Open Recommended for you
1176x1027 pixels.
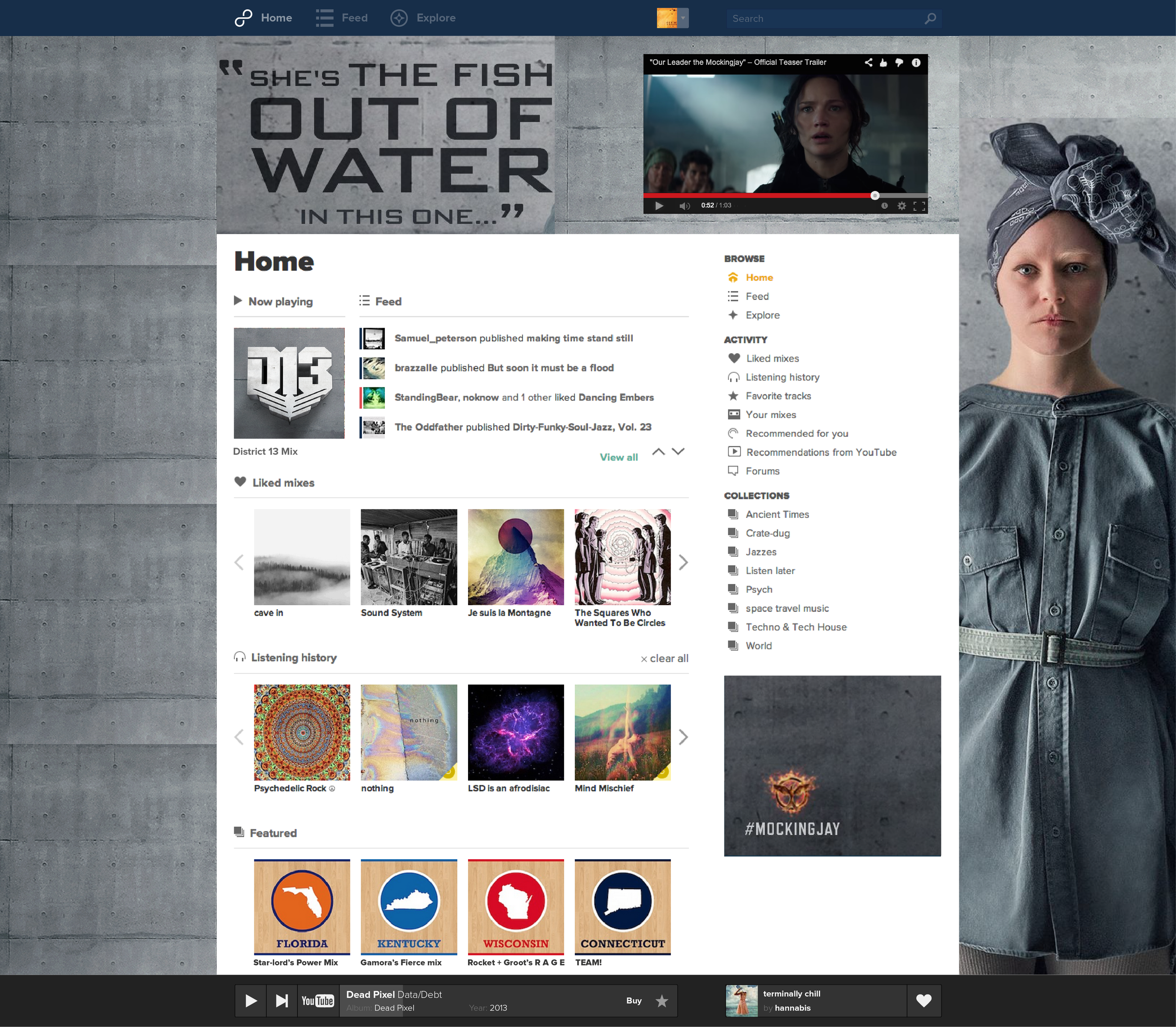(797, 434)
